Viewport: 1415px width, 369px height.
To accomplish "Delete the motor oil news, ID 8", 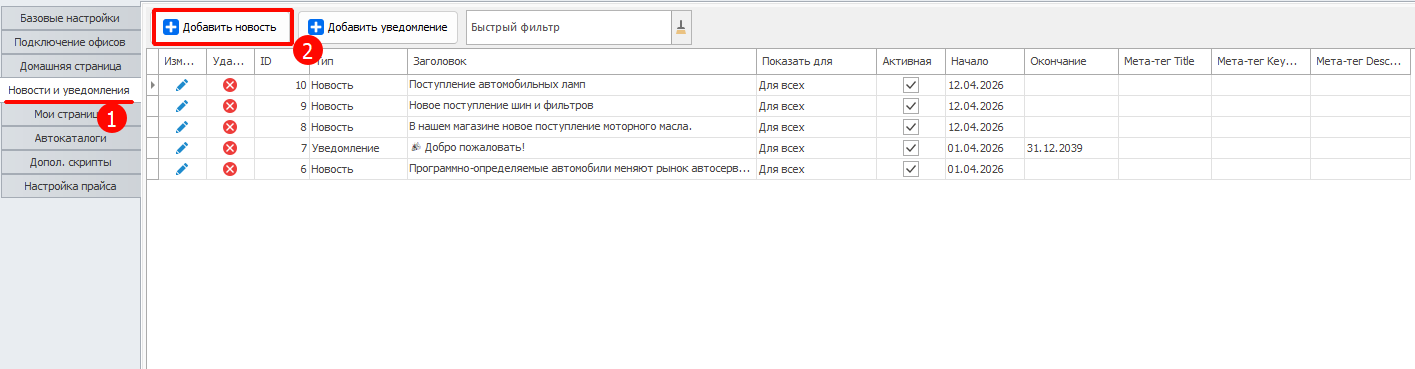I will [230, 127].
